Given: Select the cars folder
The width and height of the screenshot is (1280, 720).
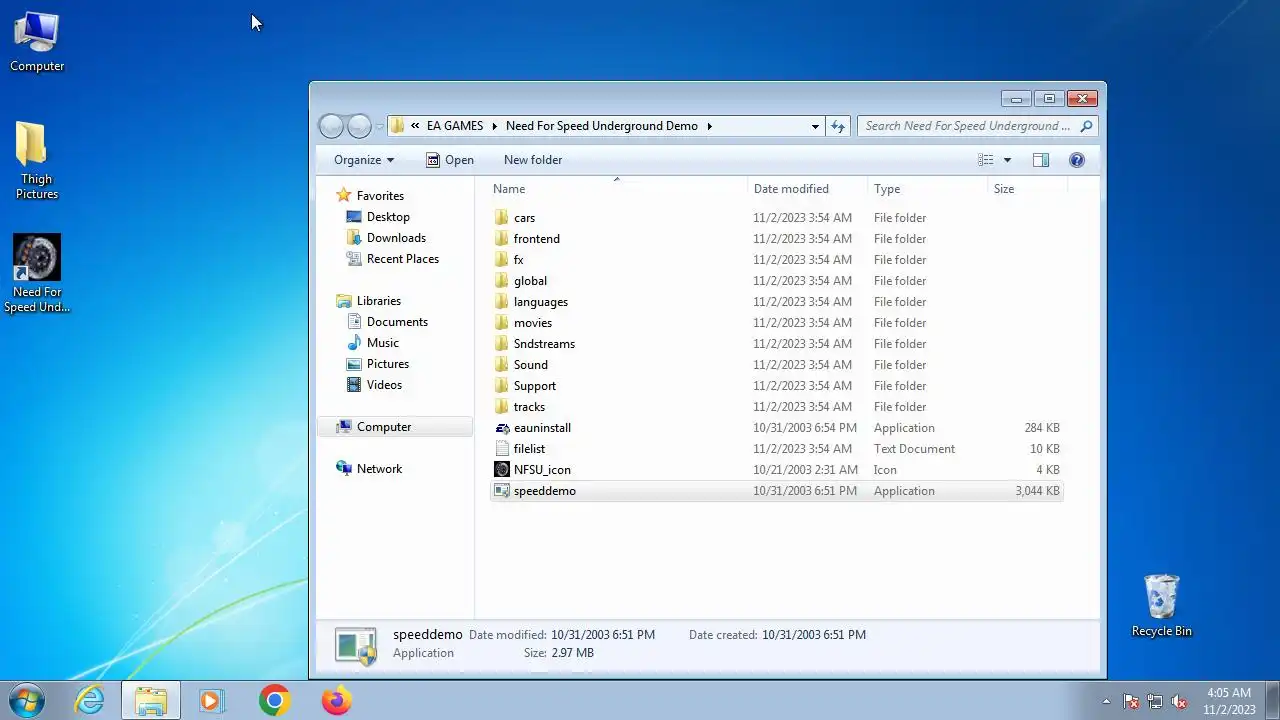Looking at the screenshot, I should (524, 218).
